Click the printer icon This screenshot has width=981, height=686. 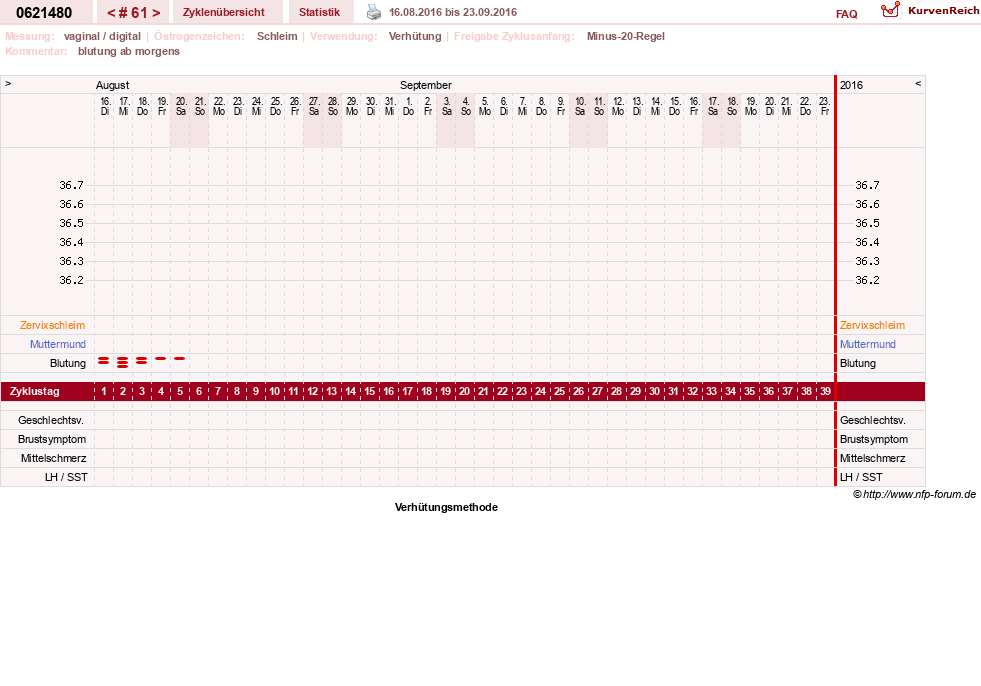(374, 12)
